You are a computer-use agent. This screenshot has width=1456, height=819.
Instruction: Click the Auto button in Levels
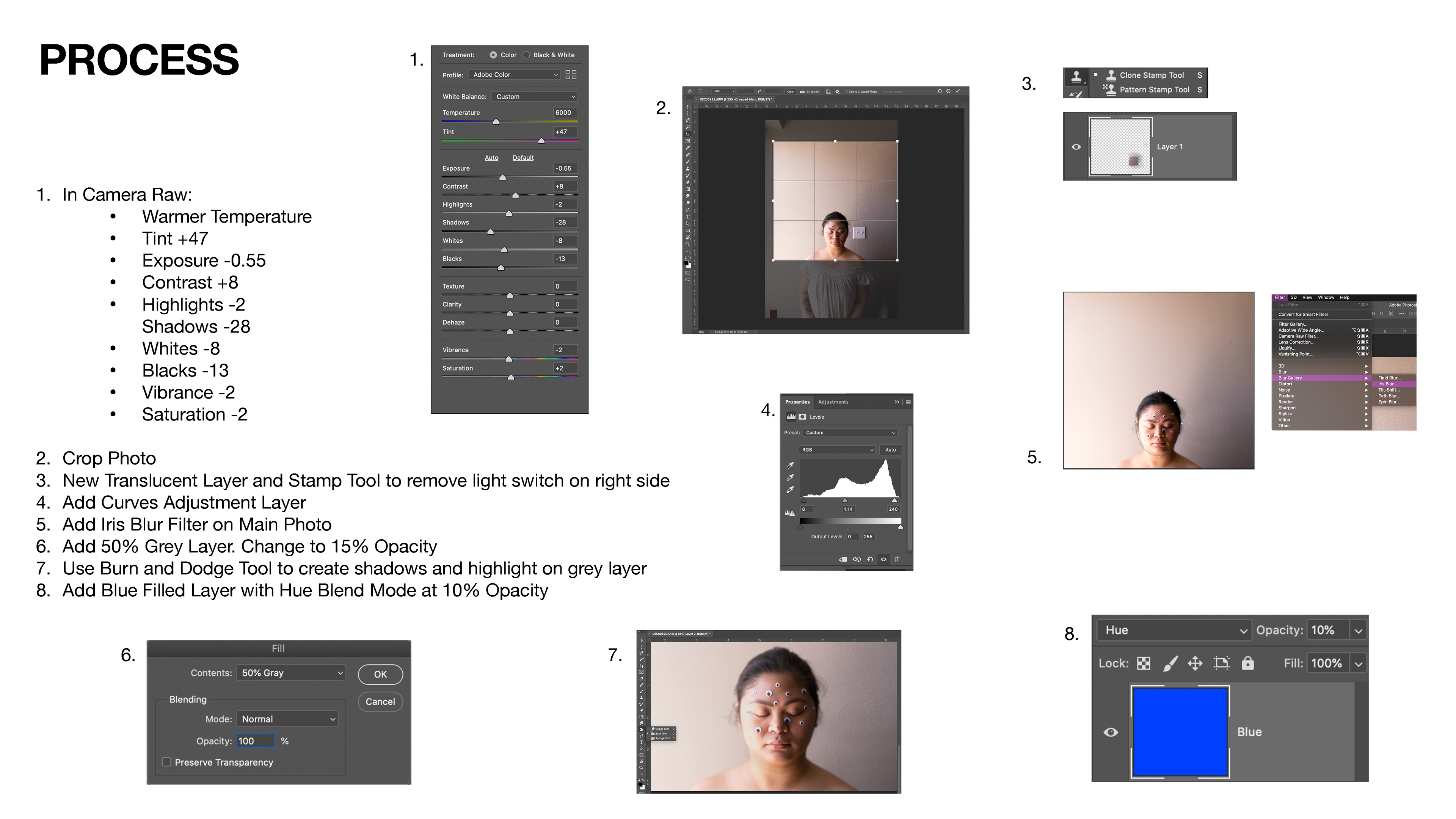tap(890, 450)
